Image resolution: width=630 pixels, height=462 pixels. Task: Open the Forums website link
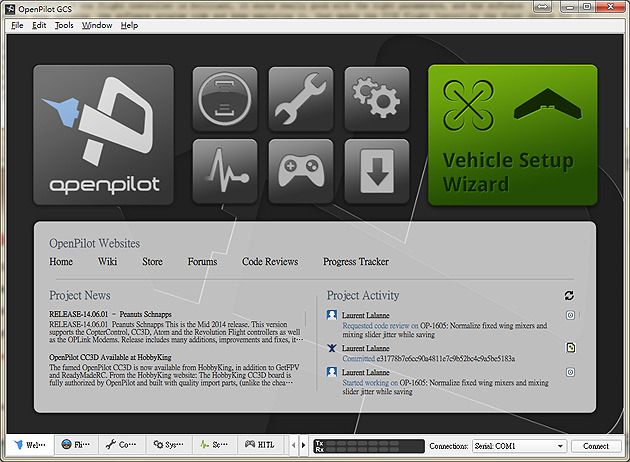(202, 262)
